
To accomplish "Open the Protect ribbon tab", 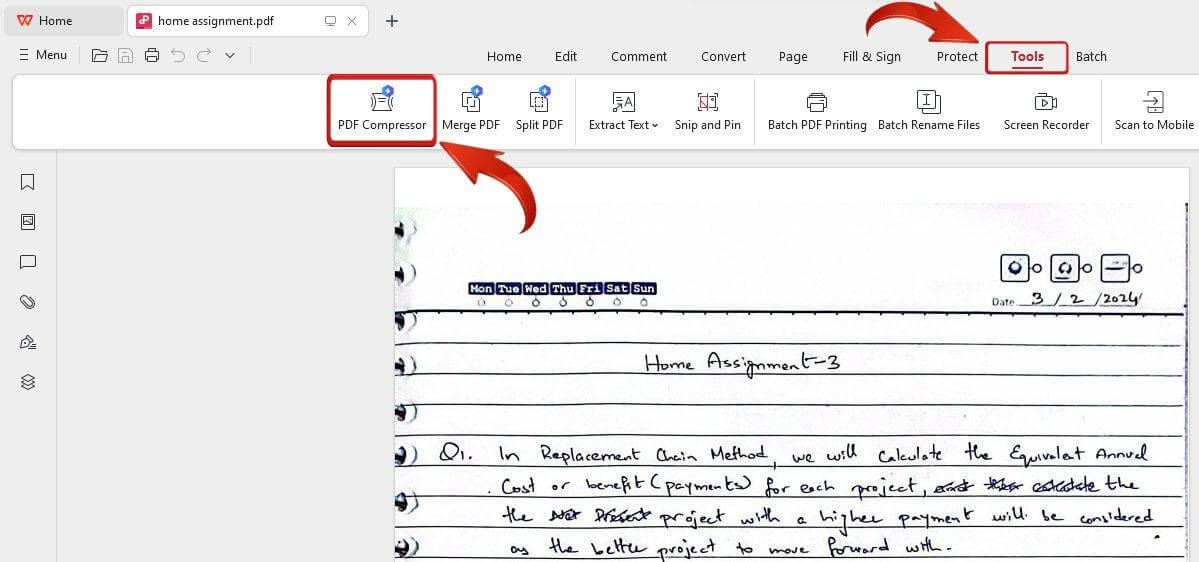I will (x=957, y=57).
